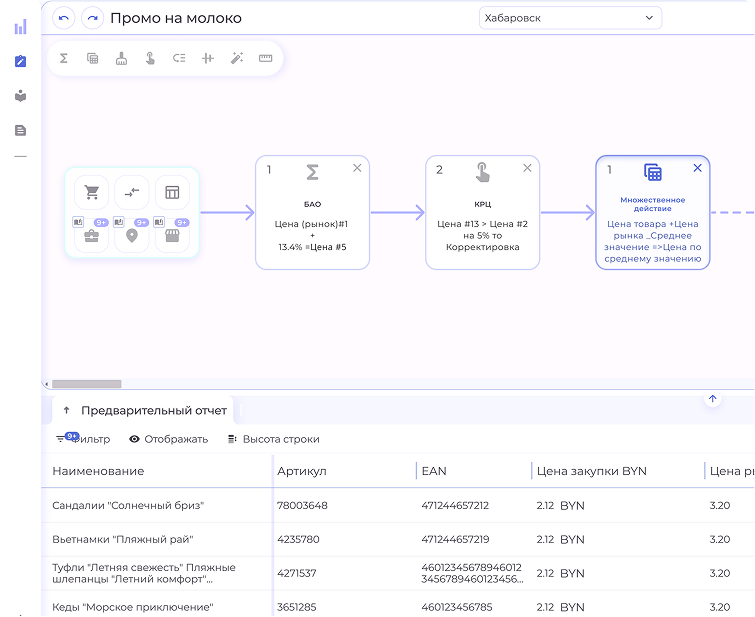Toggle column visibility with Отображать eye
Viewport: 755px width, 617px height.
(x=168, y=439)
